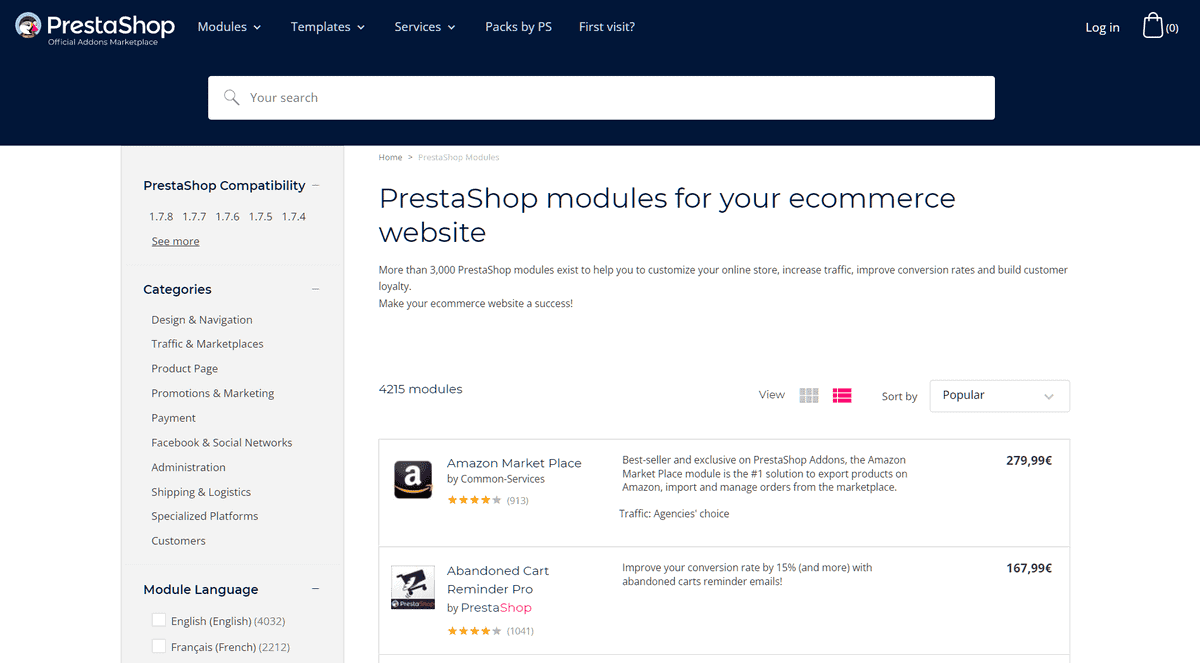Viewport: 1200px width, 663px height.
Task: Collapse the Categories filter section
Action: coord(316,289)
